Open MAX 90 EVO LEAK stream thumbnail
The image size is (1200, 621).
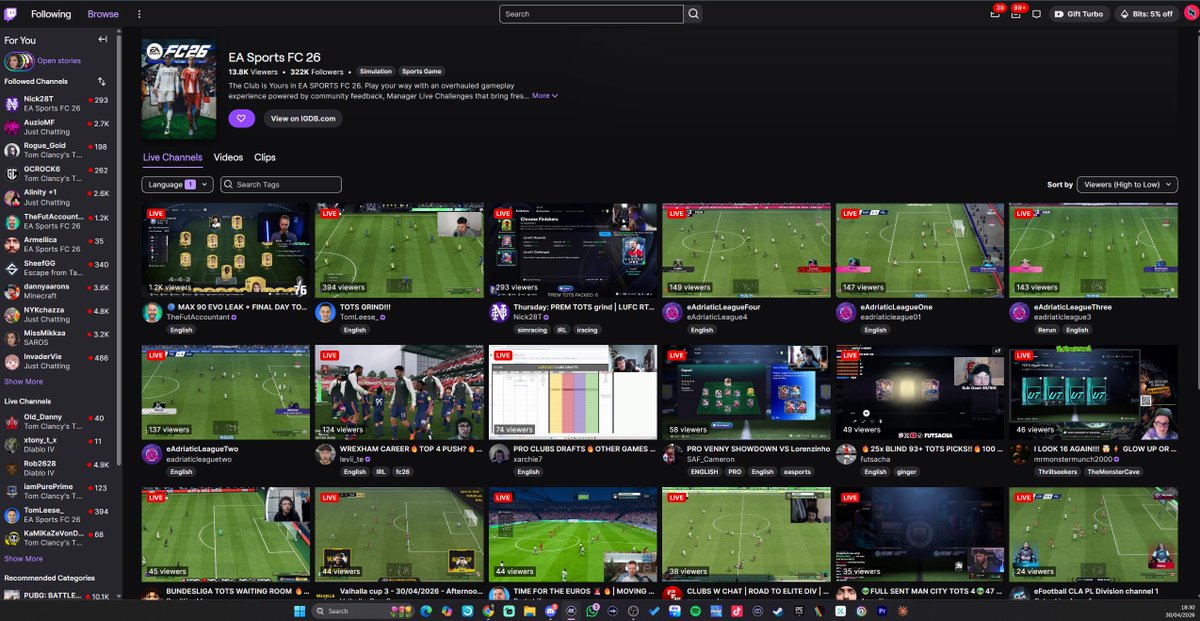click(x=226, y=250)
